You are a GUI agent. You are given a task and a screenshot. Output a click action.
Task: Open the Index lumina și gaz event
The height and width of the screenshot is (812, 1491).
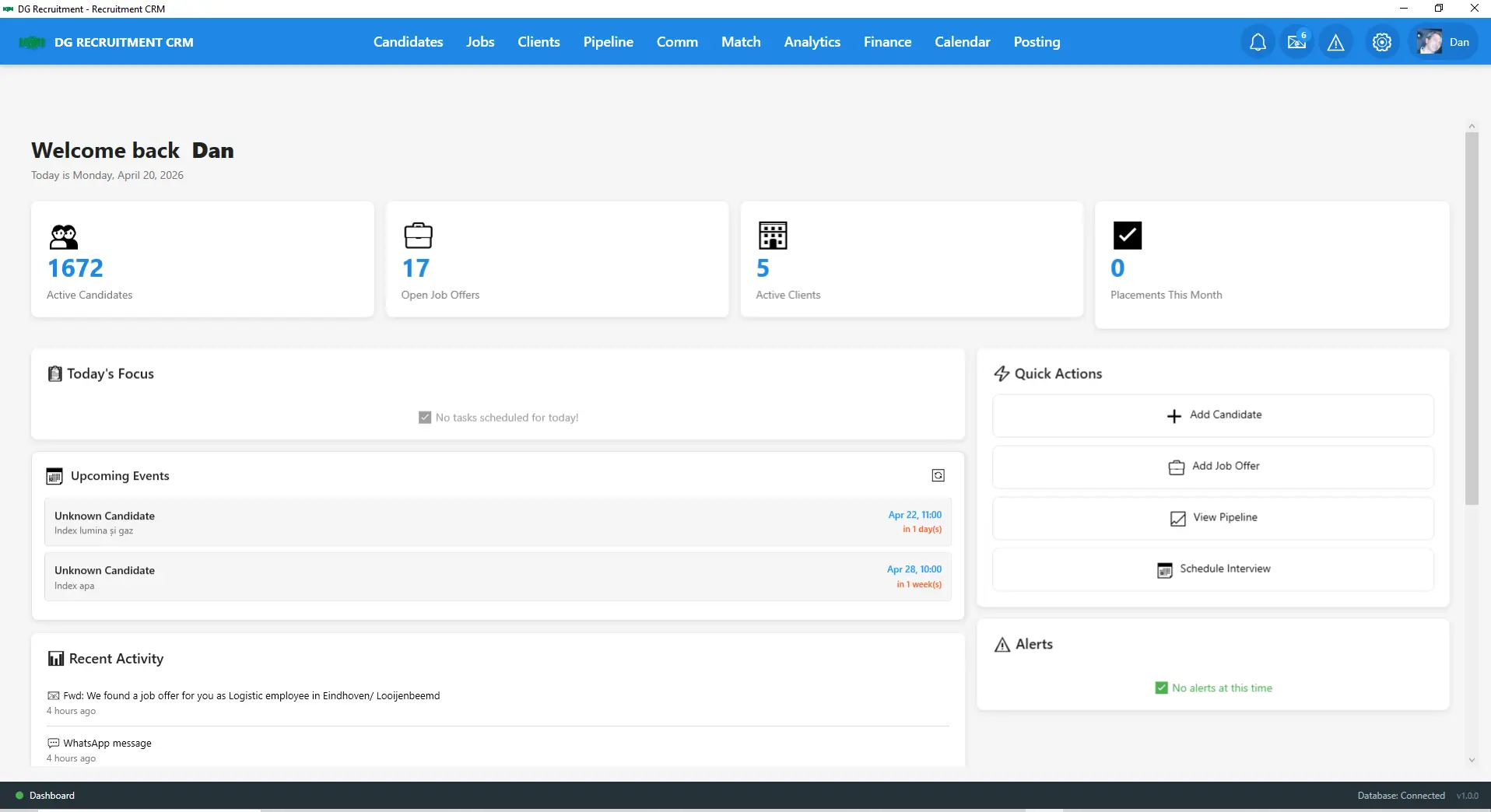click(498, 523)
